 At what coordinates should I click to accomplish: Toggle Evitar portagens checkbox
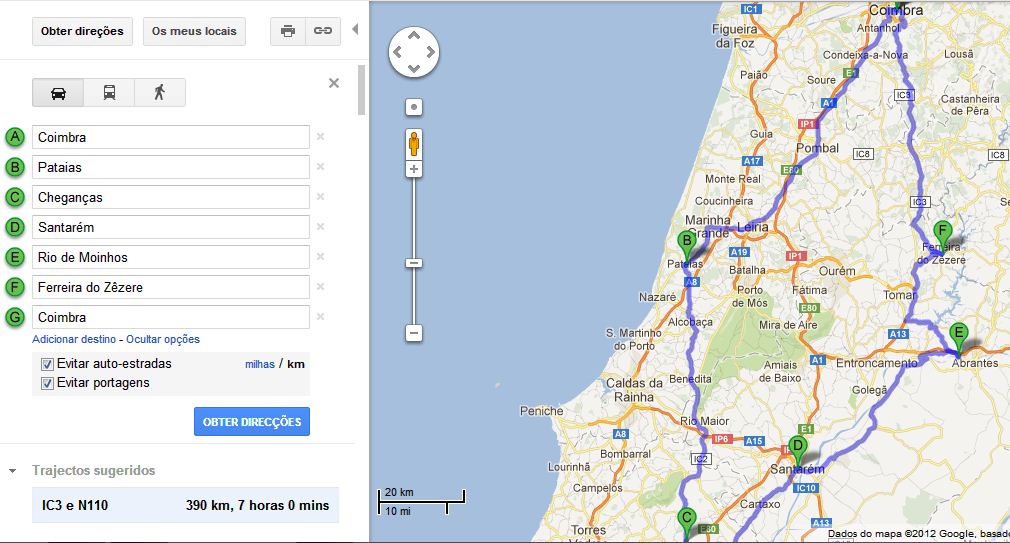pyautogui.click(x=47, y=384)
